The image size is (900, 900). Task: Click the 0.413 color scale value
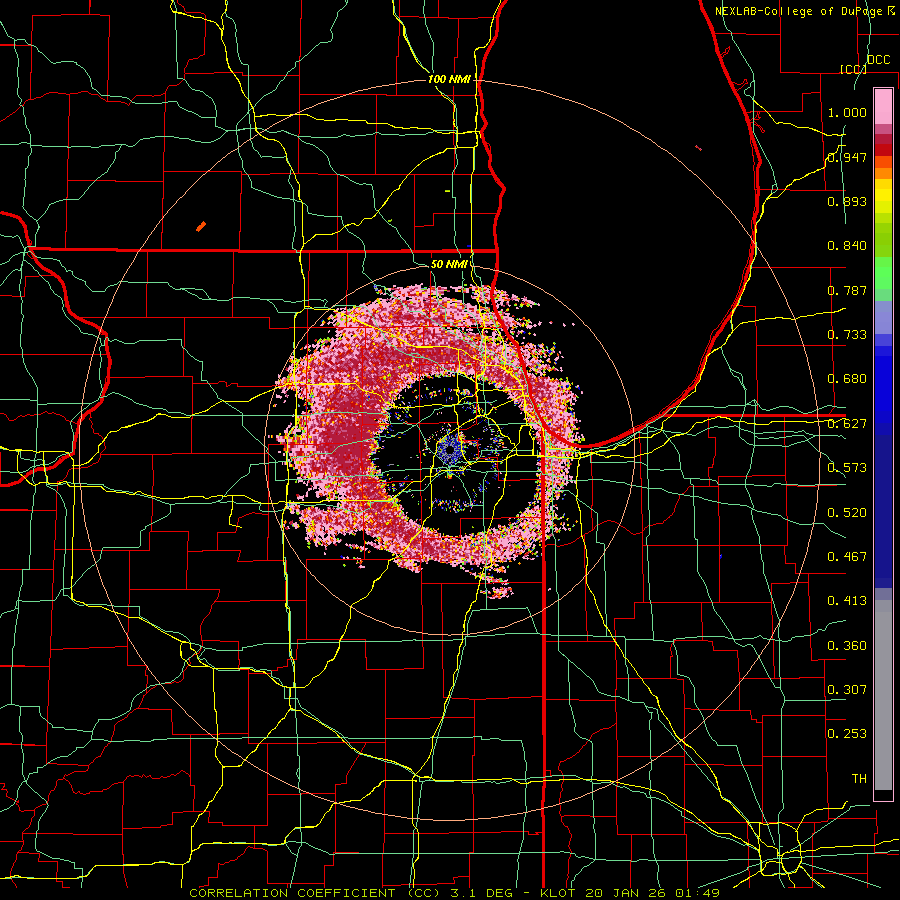[x=847, y=601]
